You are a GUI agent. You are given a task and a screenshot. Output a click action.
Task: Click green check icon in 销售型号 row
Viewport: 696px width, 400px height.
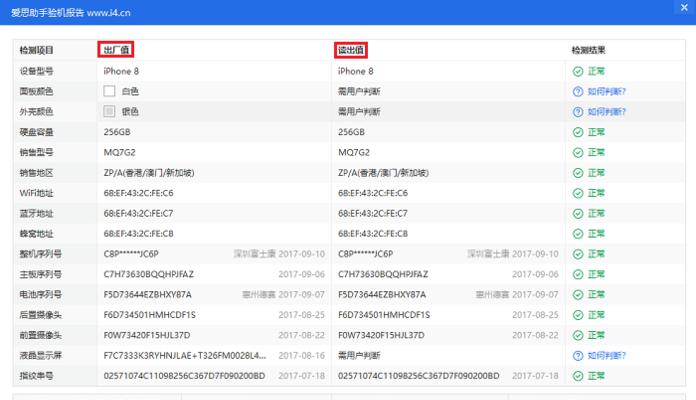[x=577, y=152]
